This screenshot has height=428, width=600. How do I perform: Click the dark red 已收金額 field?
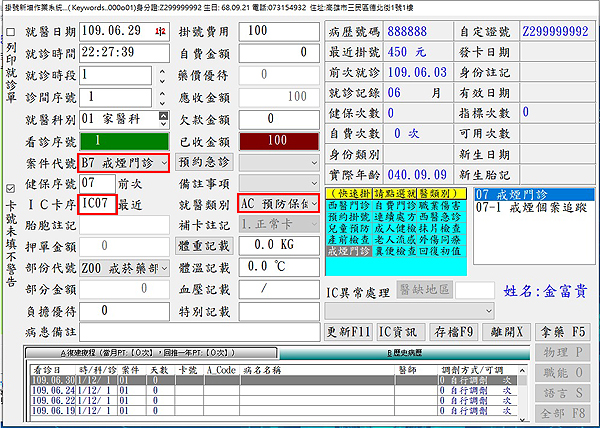point(277,141)
